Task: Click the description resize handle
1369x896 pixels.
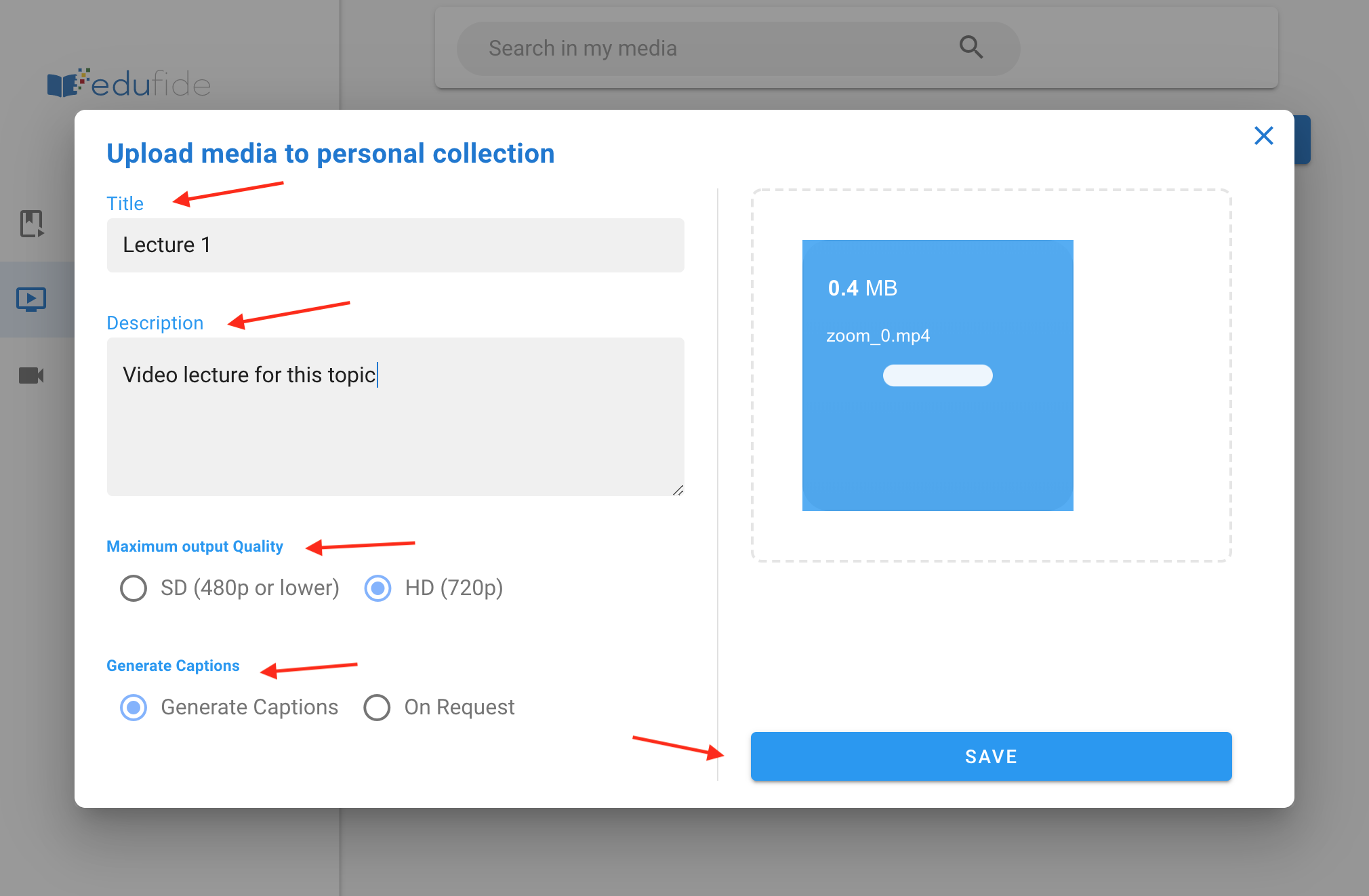Action: 678,490
